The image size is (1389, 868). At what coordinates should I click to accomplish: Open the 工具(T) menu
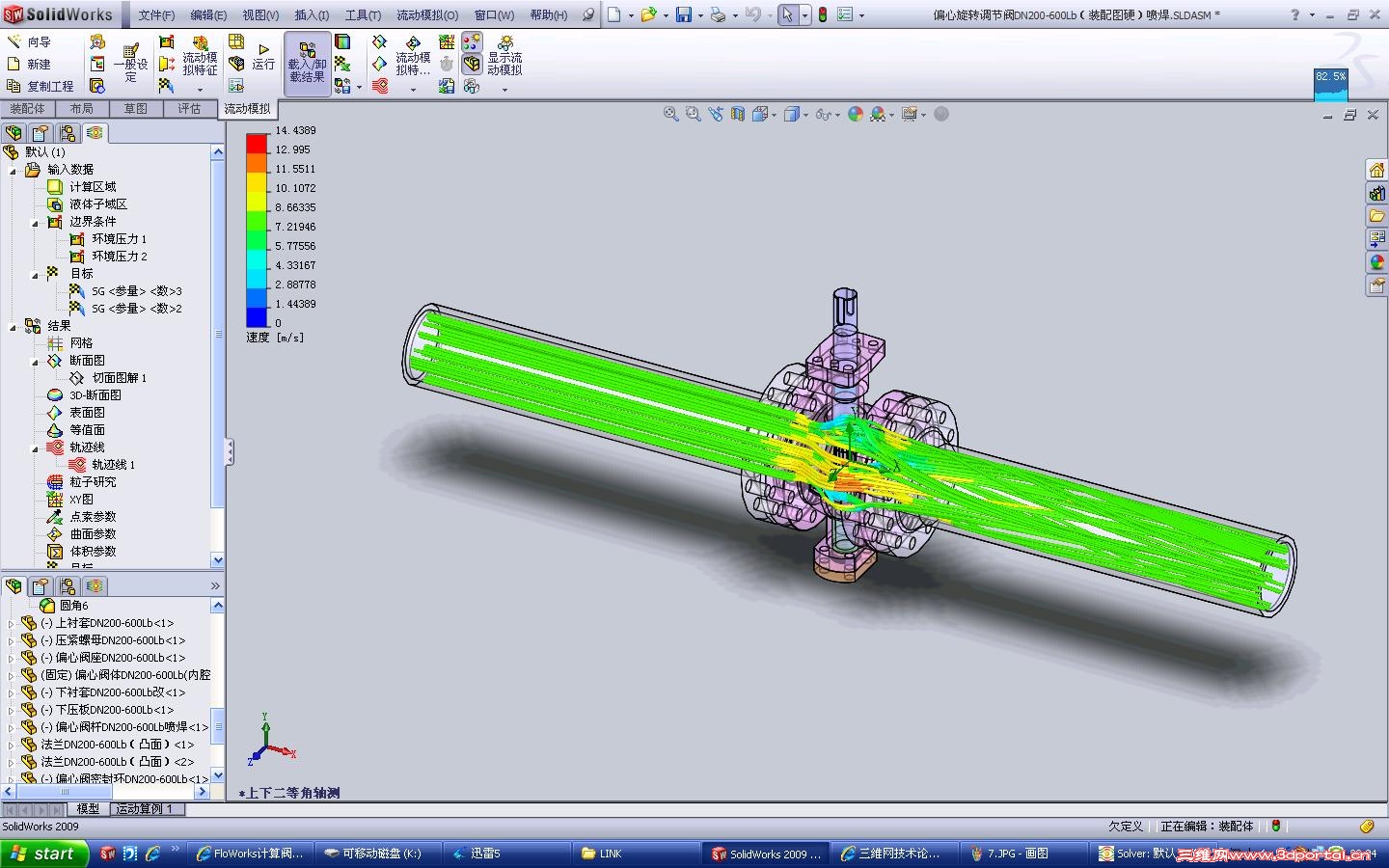tap(363, 15)
